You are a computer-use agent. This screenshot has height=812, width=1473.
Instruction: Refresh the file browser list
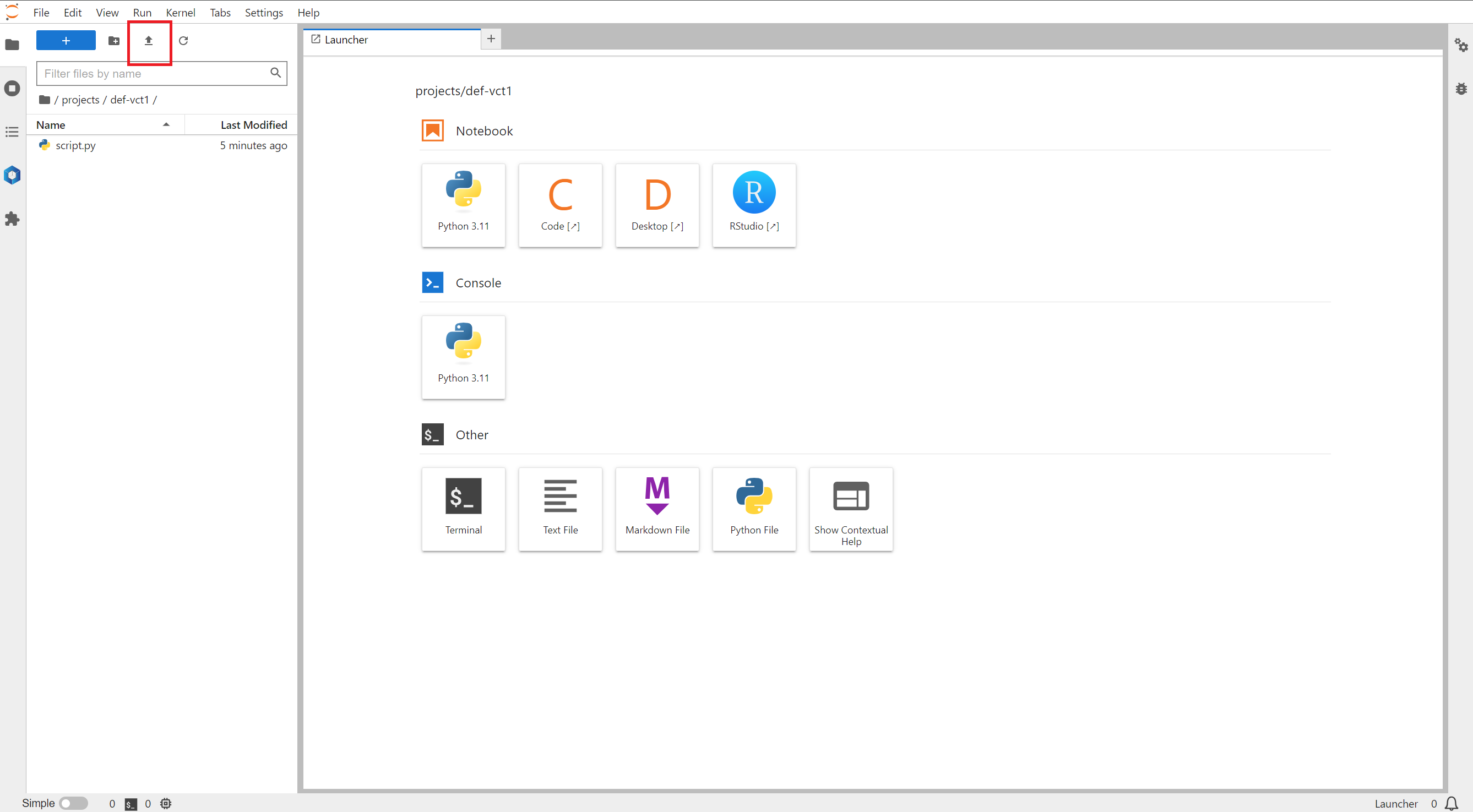pos(183,41)
